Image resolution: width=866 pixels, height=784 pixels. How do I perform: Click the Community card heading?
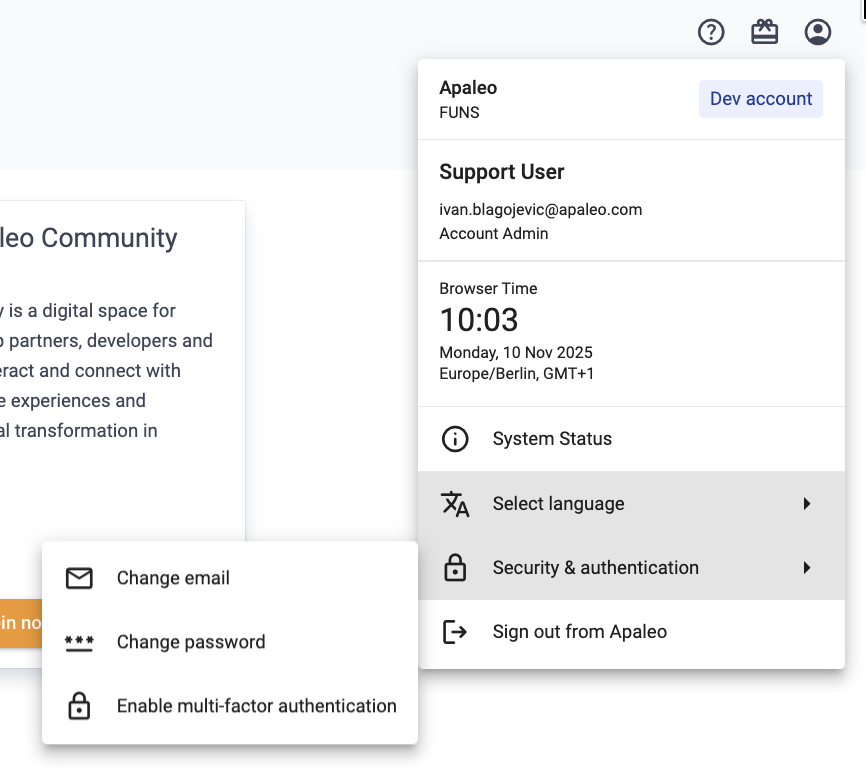pos(88,238)
